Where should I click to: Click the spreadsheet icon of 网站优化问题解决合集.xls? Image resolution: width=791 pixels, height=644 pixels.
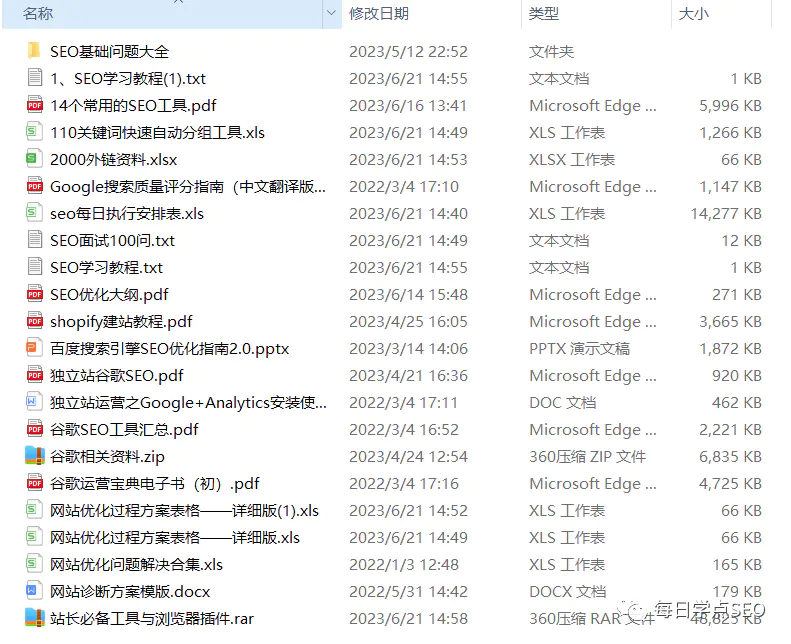tap(33, 564)
